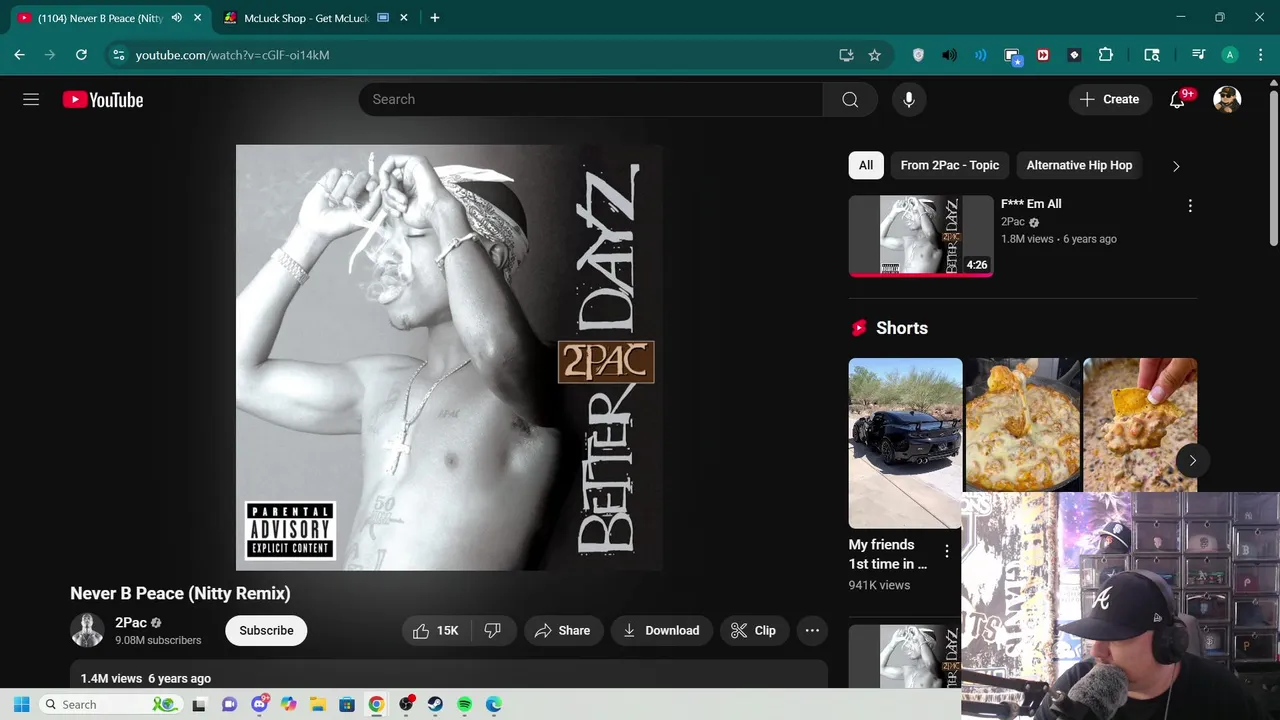Select the All filter chip
Viewport: 1280px width, 720px height.
point(866,165)
